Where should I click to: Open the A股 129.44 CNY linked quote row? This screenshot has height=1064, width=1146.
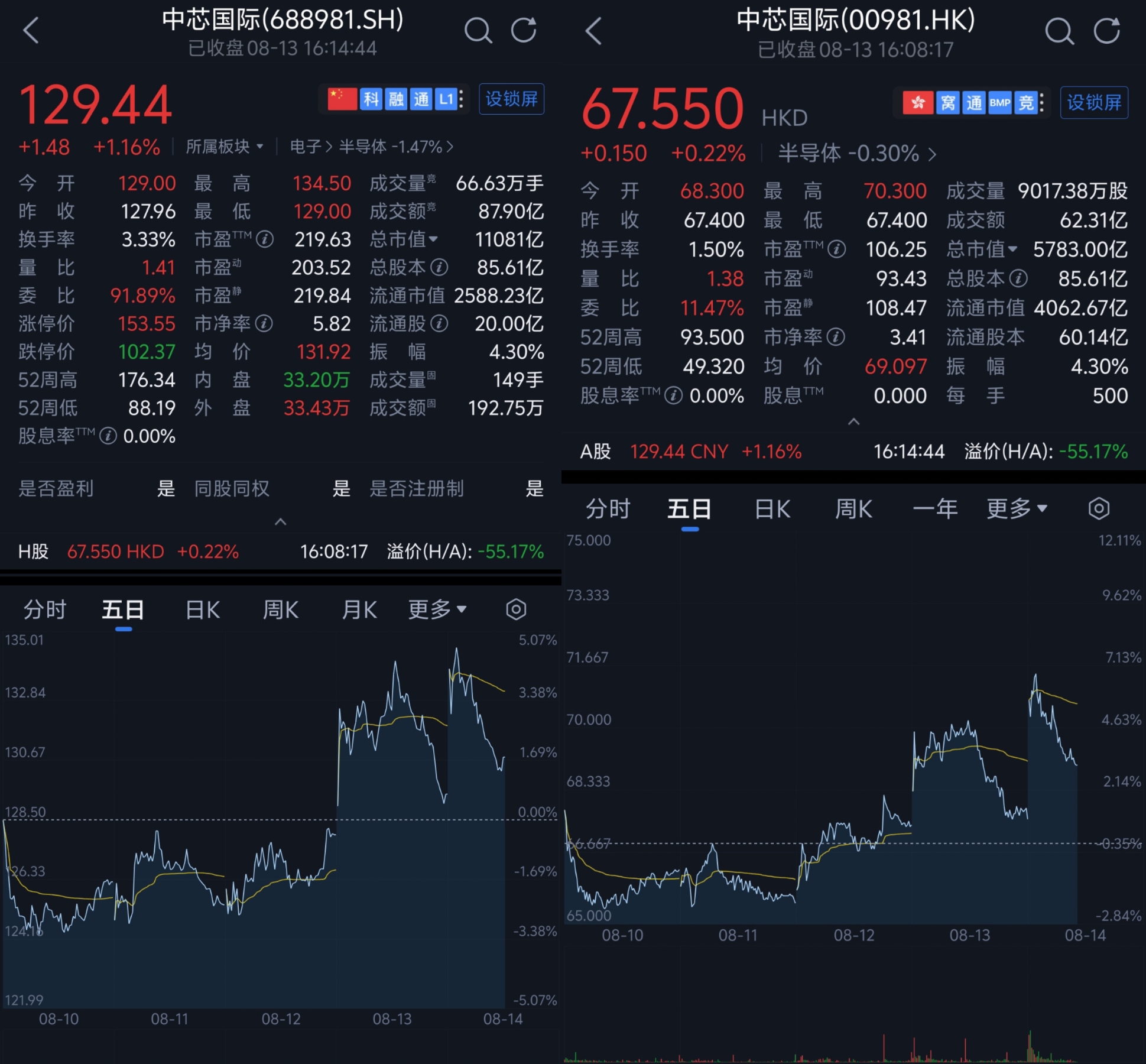853,452
